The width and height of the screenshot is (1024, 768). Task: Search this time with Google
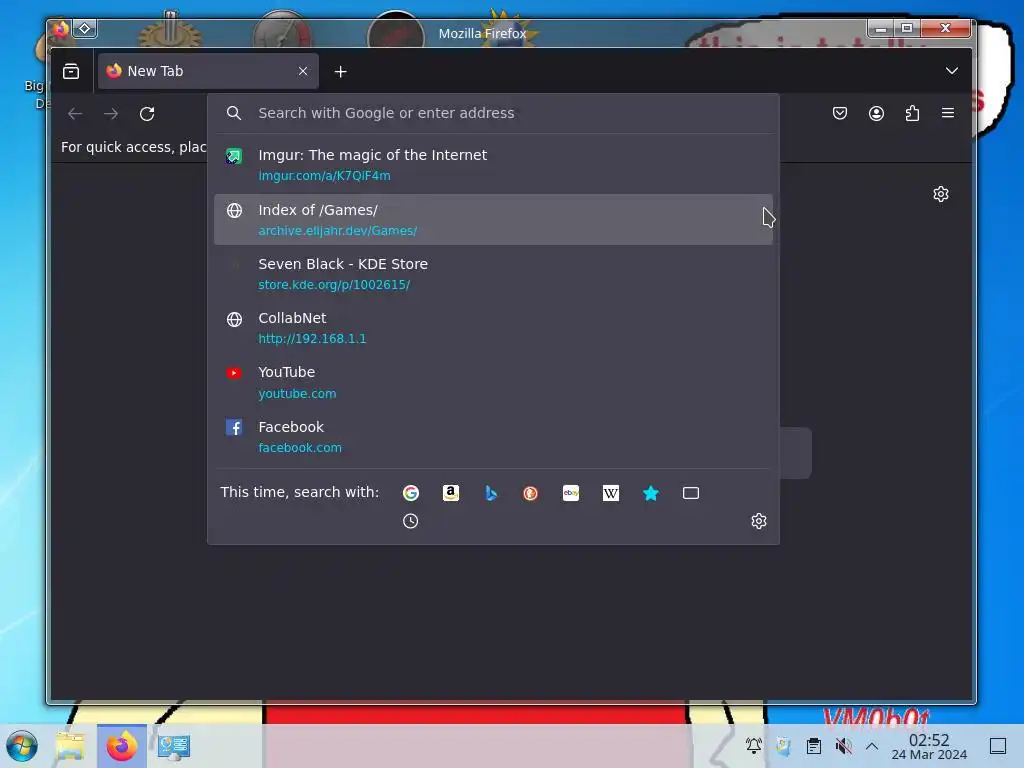click(x=411, y=493)
